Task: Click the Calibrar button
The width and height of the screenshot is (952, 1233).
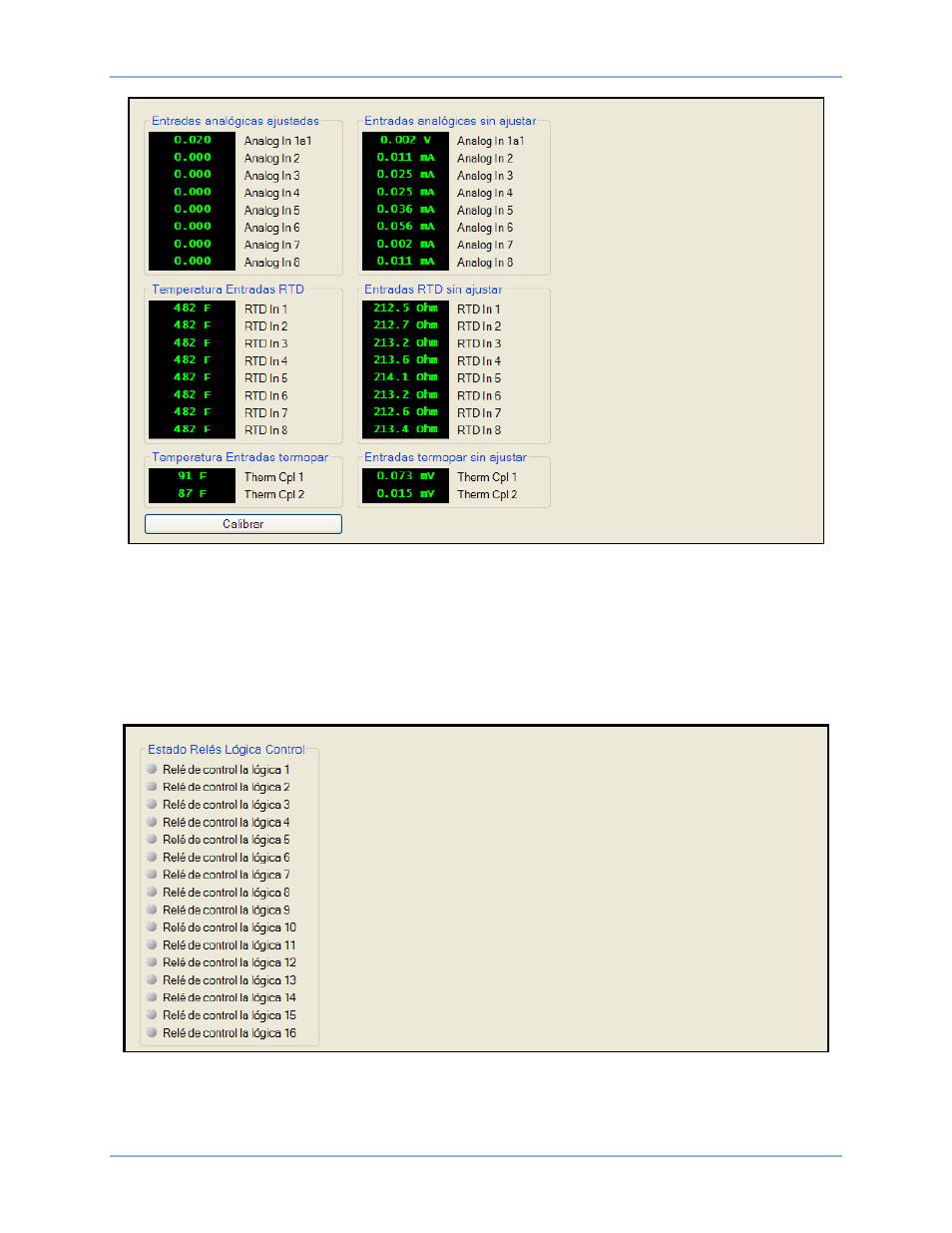Action: point(243,524)
